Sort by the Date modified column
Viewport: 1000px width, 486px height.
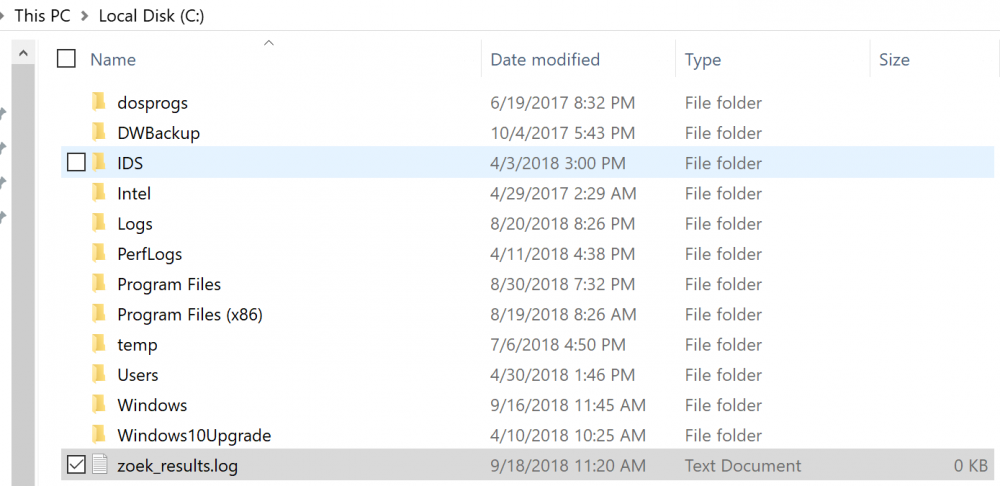[x=545, y=60]
